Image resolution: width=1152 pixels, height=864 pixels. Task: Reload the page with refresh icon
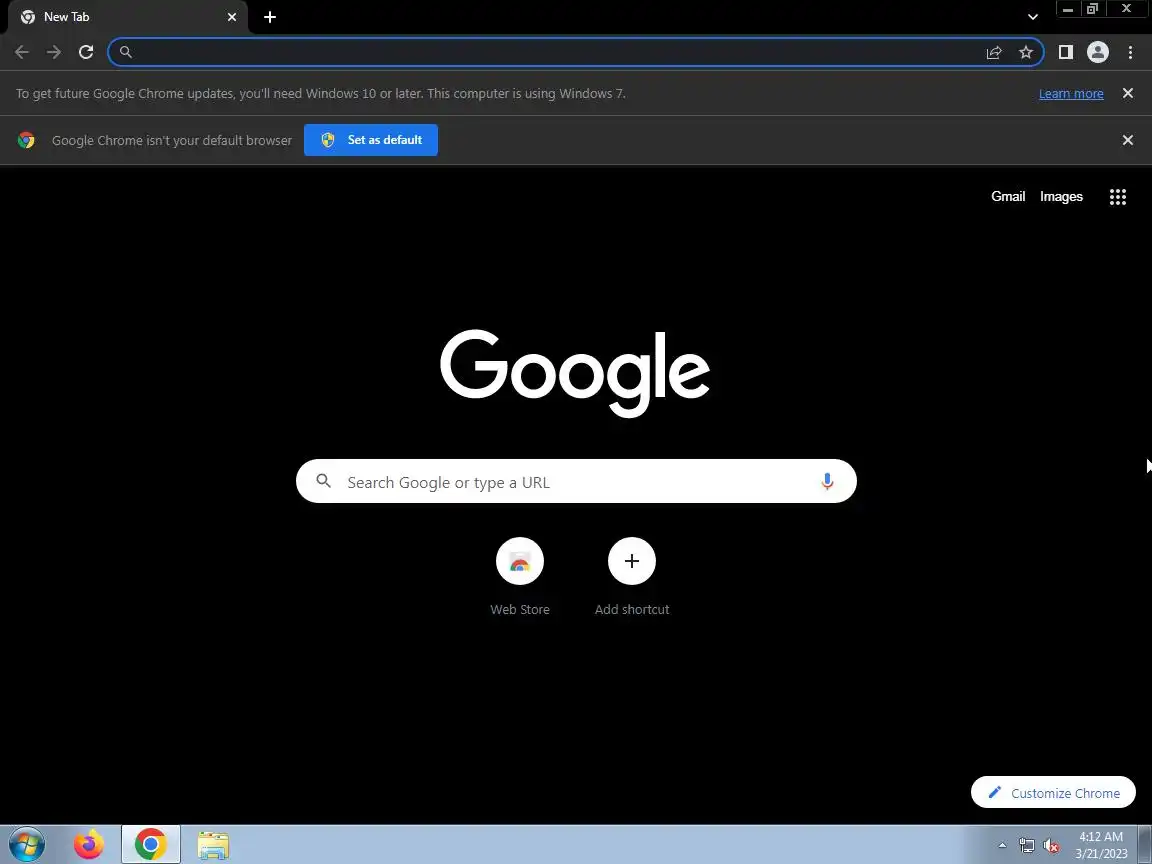[x=86, y=52]
